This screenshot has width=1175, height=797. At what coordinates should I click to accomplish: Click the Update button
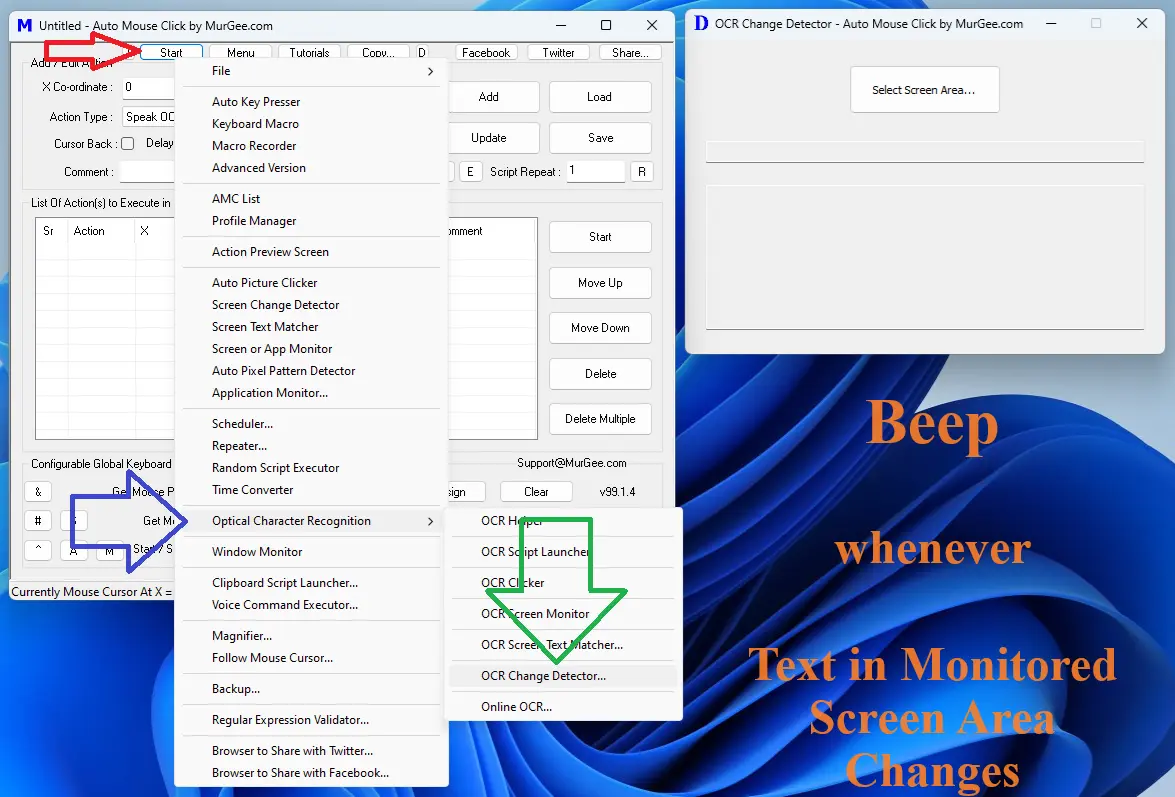point(493,138)
